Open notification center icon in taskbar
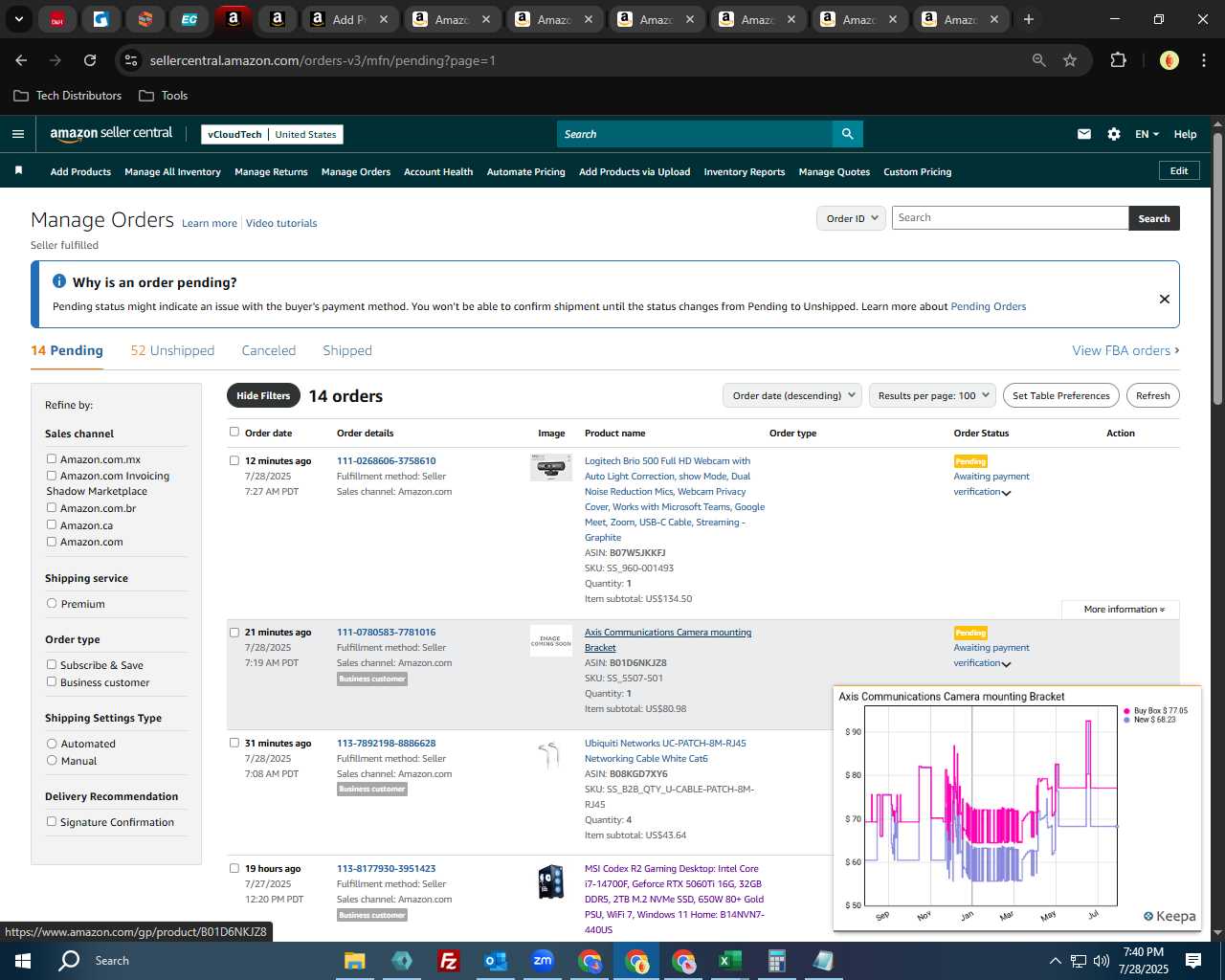Image resolution: width=1225 pixels, height=980 pixels. point(1193,961)
